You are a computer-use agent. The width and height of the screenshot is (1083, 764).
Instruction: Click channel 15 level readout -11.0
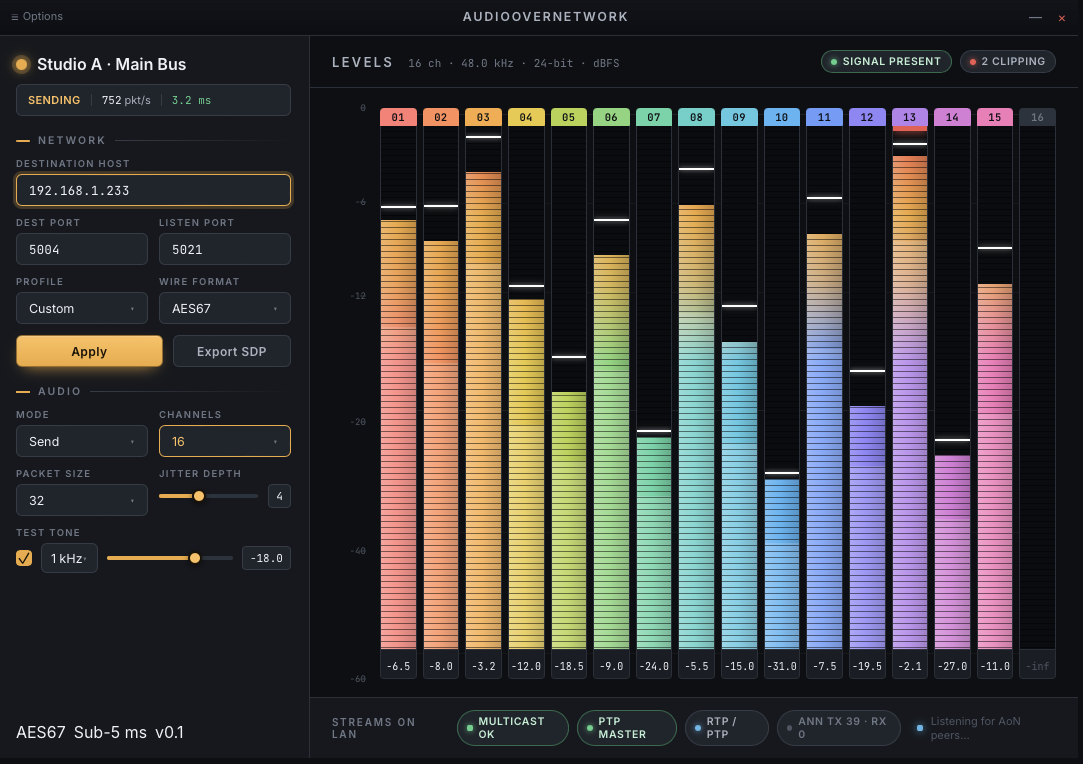click(x=995, y=666)
